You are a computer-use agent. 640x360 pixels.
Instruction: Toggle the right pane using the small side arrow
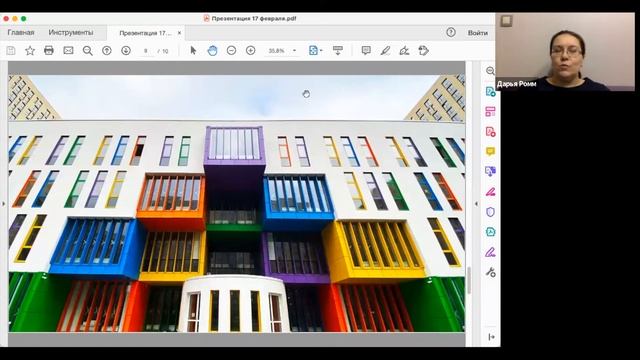pyautogui.click(x=476, y=204)
